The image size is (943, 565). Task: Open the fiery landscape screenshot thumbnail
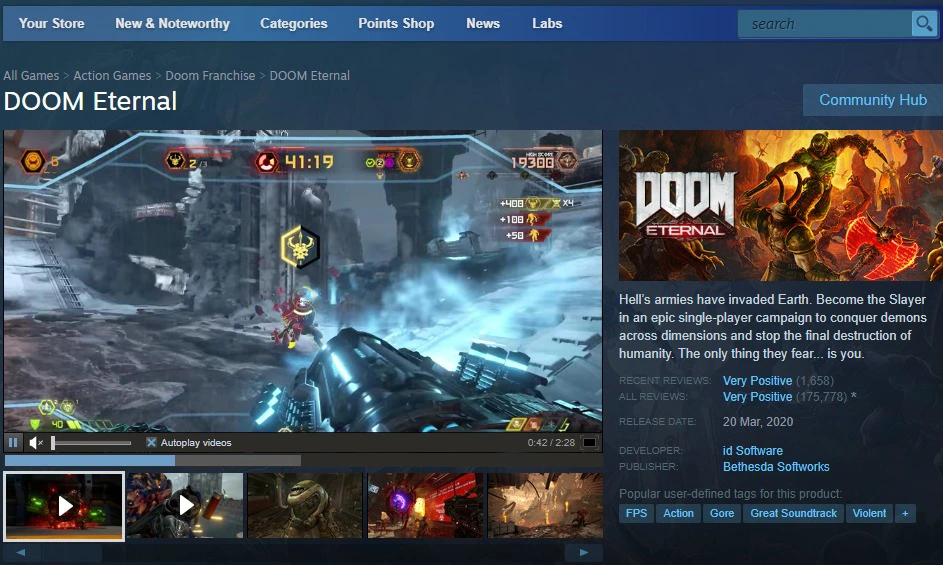545,505
